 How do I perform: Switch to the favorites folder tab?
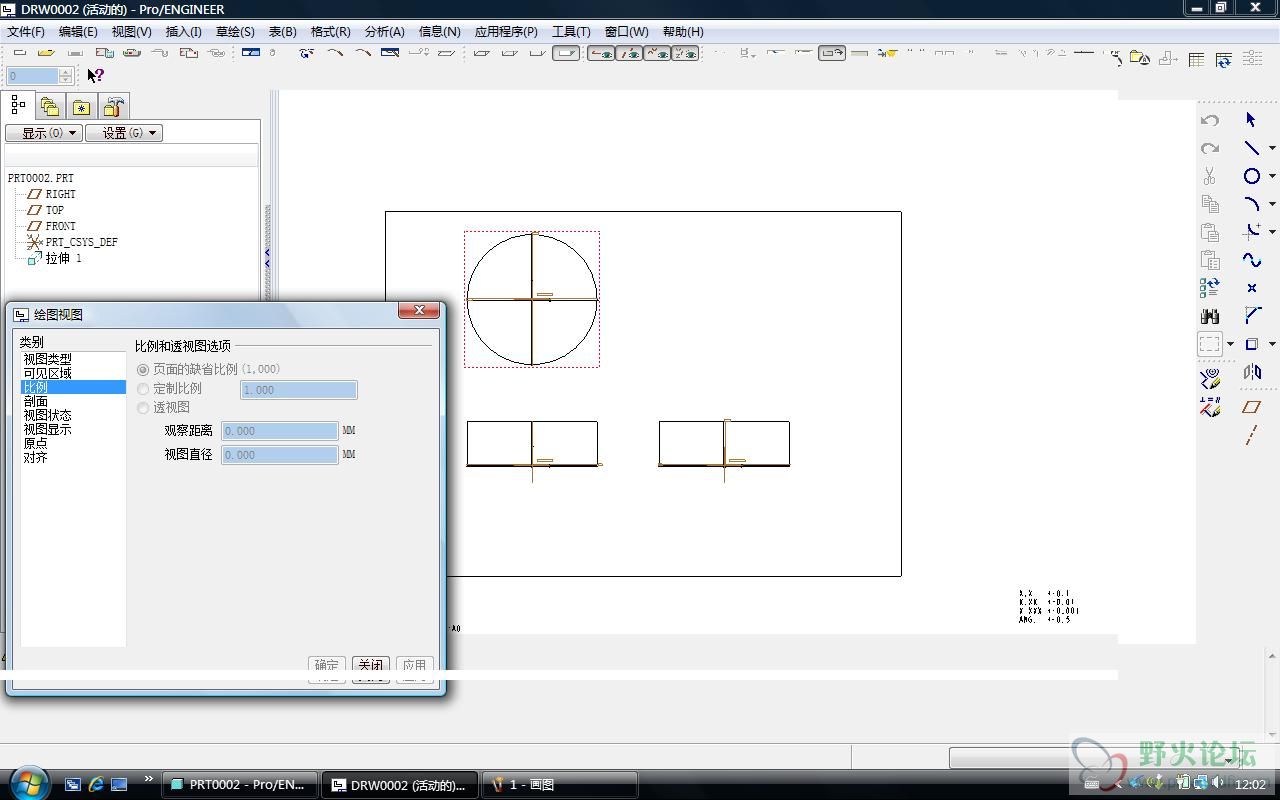click(82, 106)
